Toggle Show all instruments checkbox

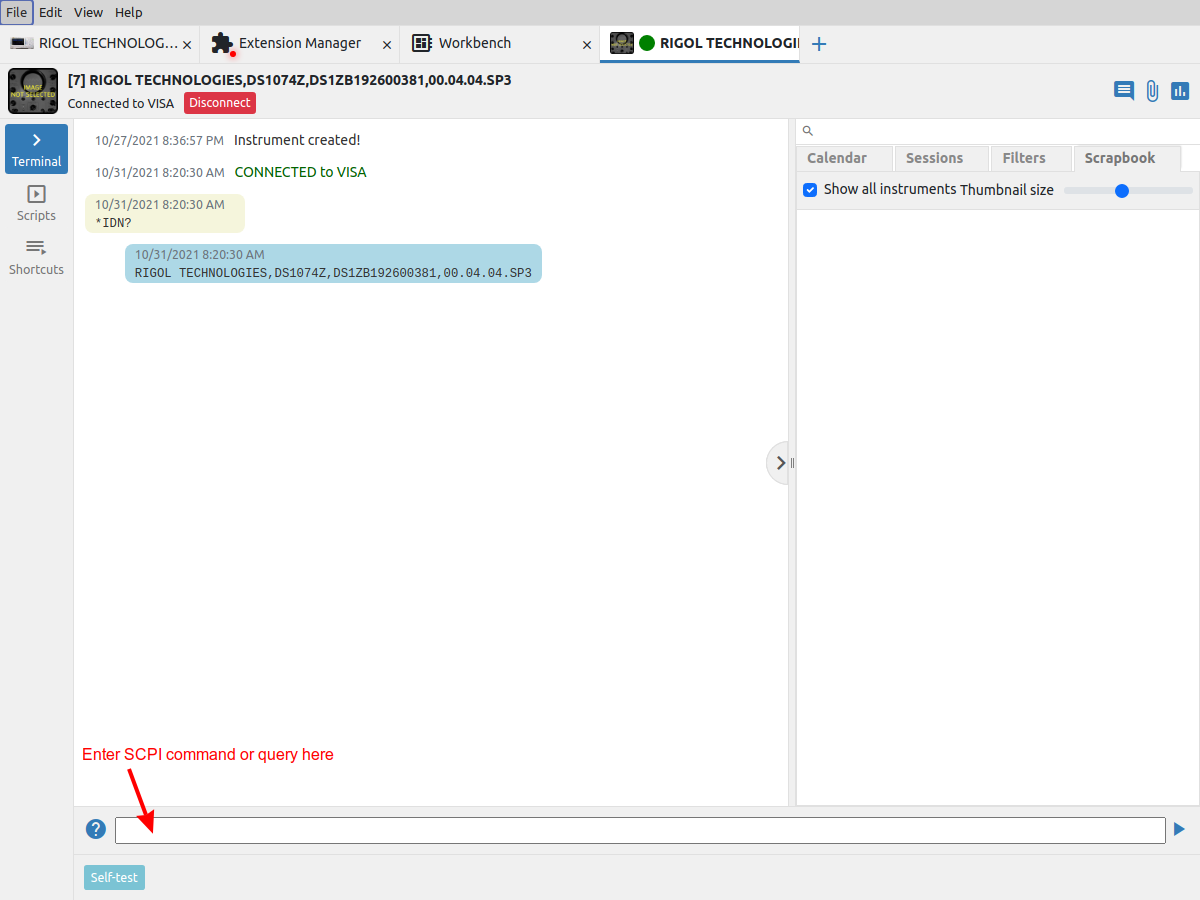point(811,189)
